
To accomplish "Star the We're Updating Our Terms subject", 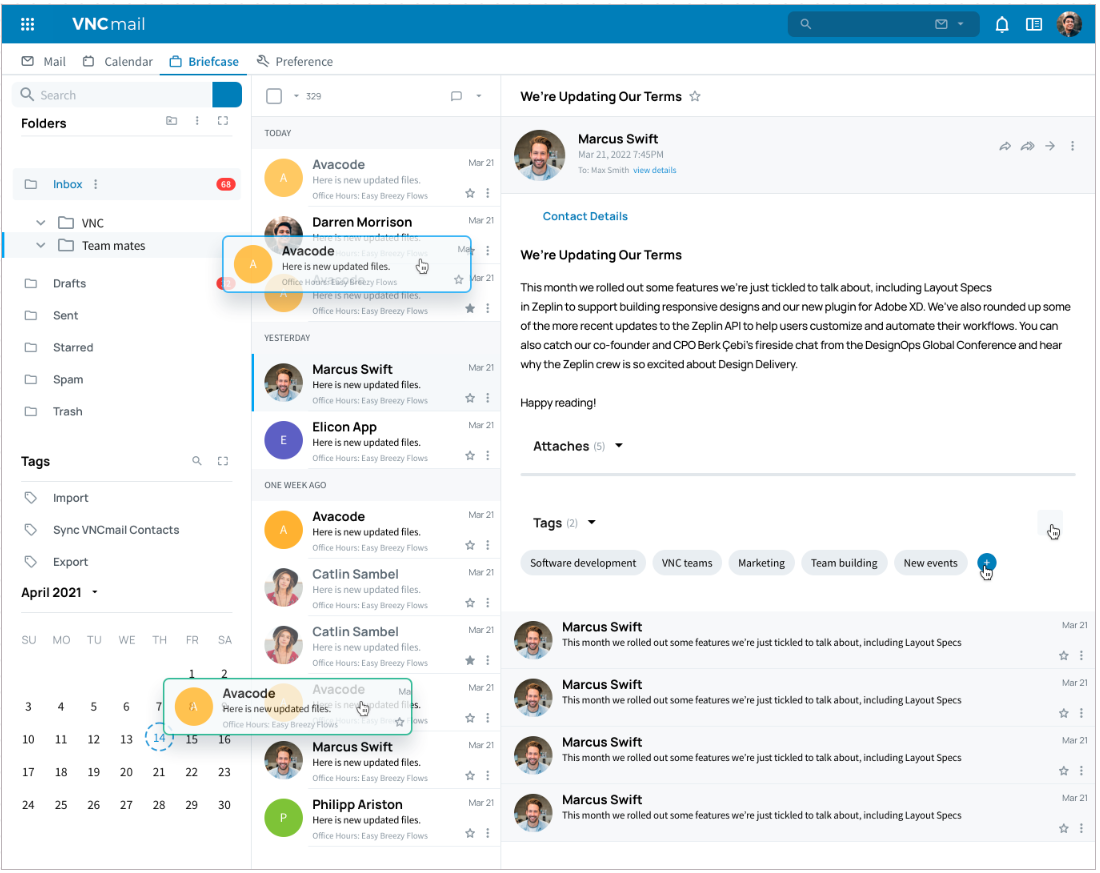I will [x=695, y=97].
